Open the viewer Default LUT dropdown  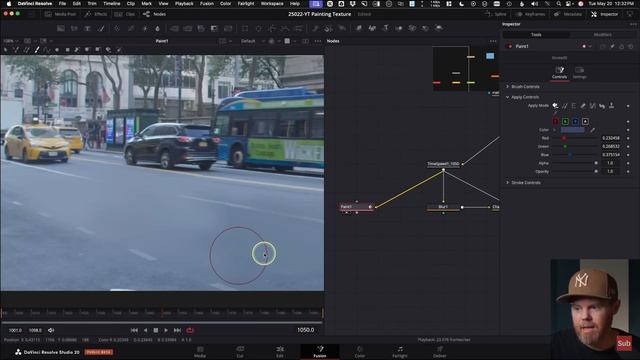click(x=253, y=41)
